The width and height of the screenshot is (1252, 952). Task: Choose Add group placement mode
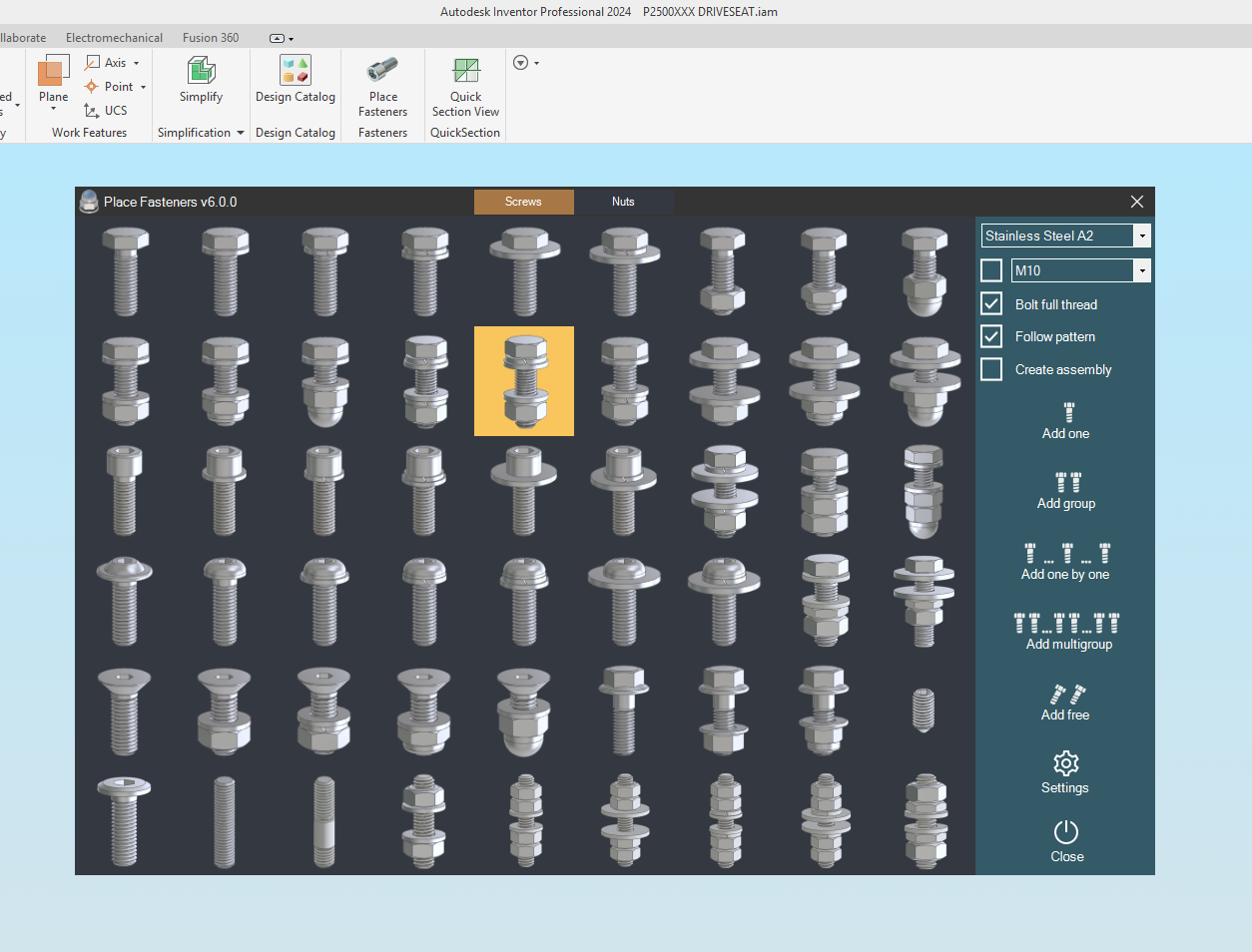(x=1067, y=484)
